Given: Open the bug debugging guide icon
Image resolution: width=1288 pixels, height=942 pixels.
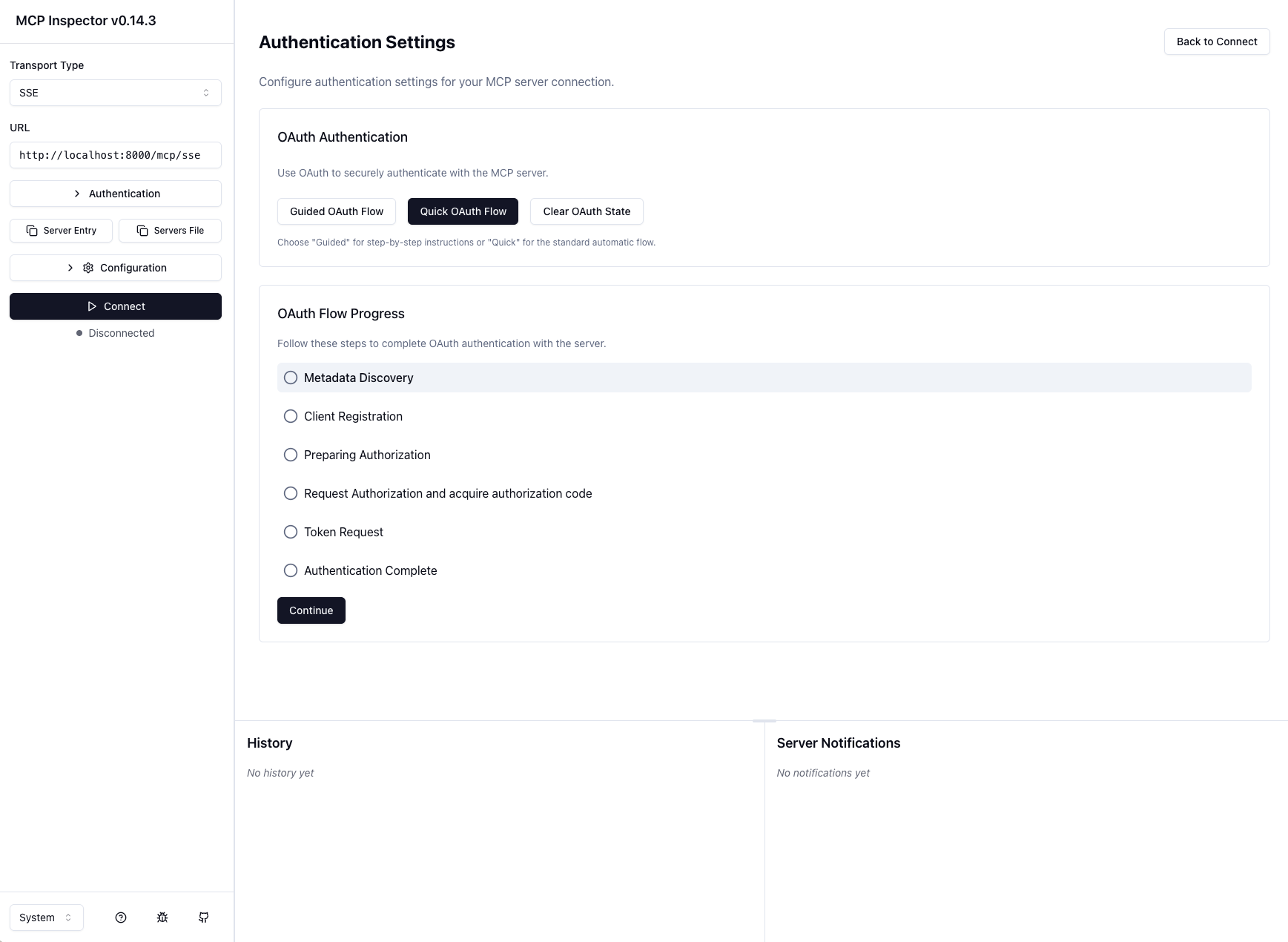Looking at the screenshot, I should [162, 918].
